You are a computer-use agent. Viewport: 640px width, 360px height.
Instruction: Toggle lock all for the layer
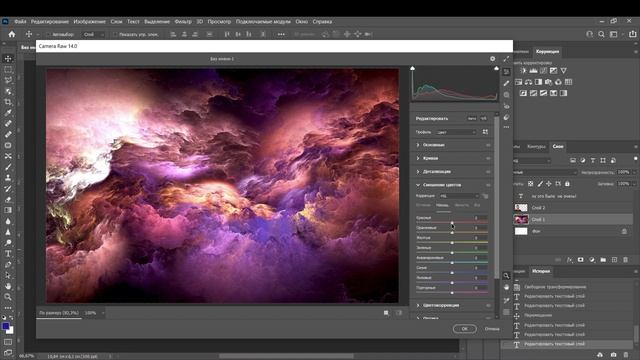567,184
